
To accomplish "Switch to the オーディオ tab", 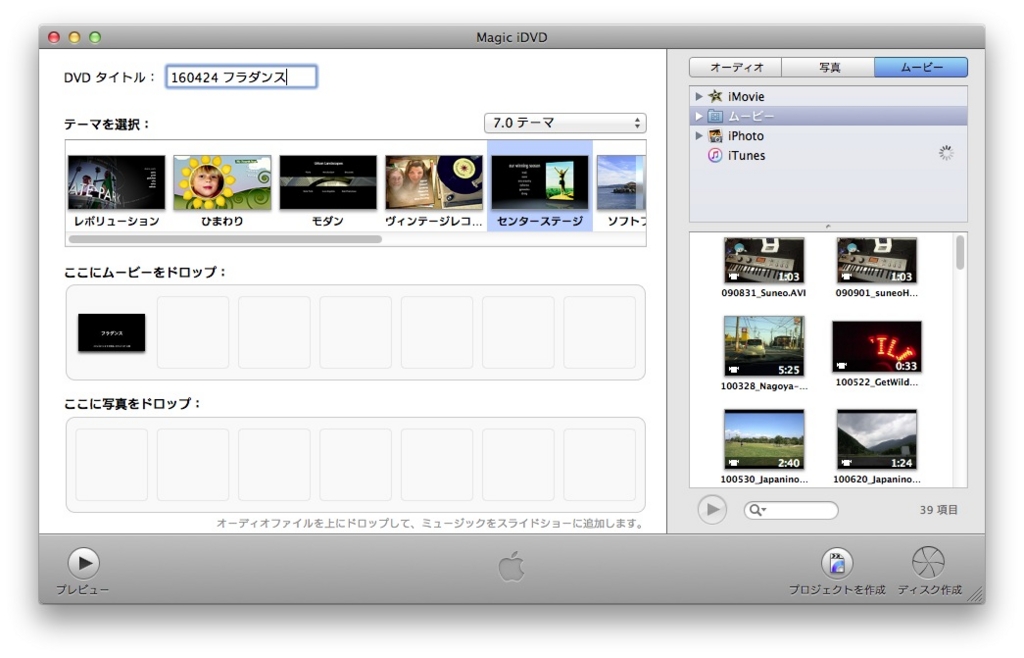I will [x=736, y=67].
